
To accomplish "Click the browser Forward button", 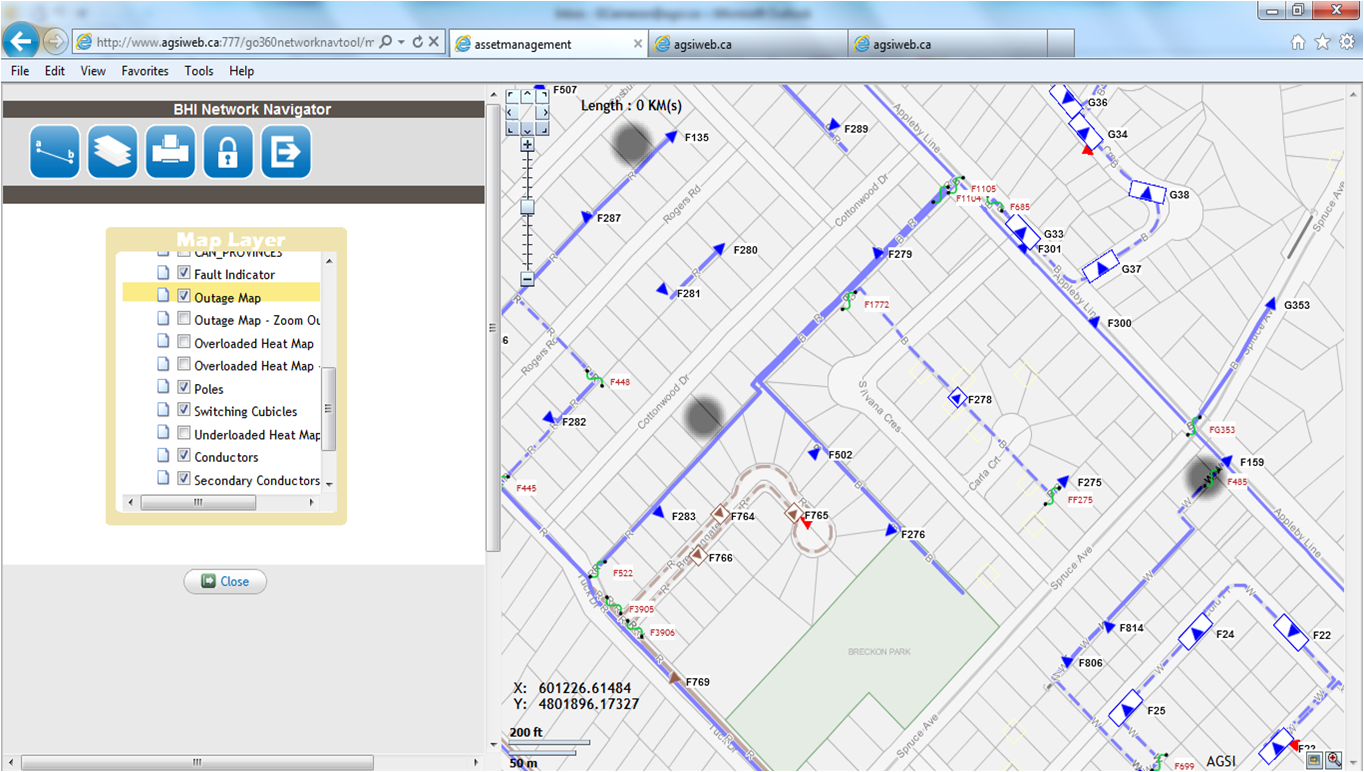I will [x=55, y=42].
